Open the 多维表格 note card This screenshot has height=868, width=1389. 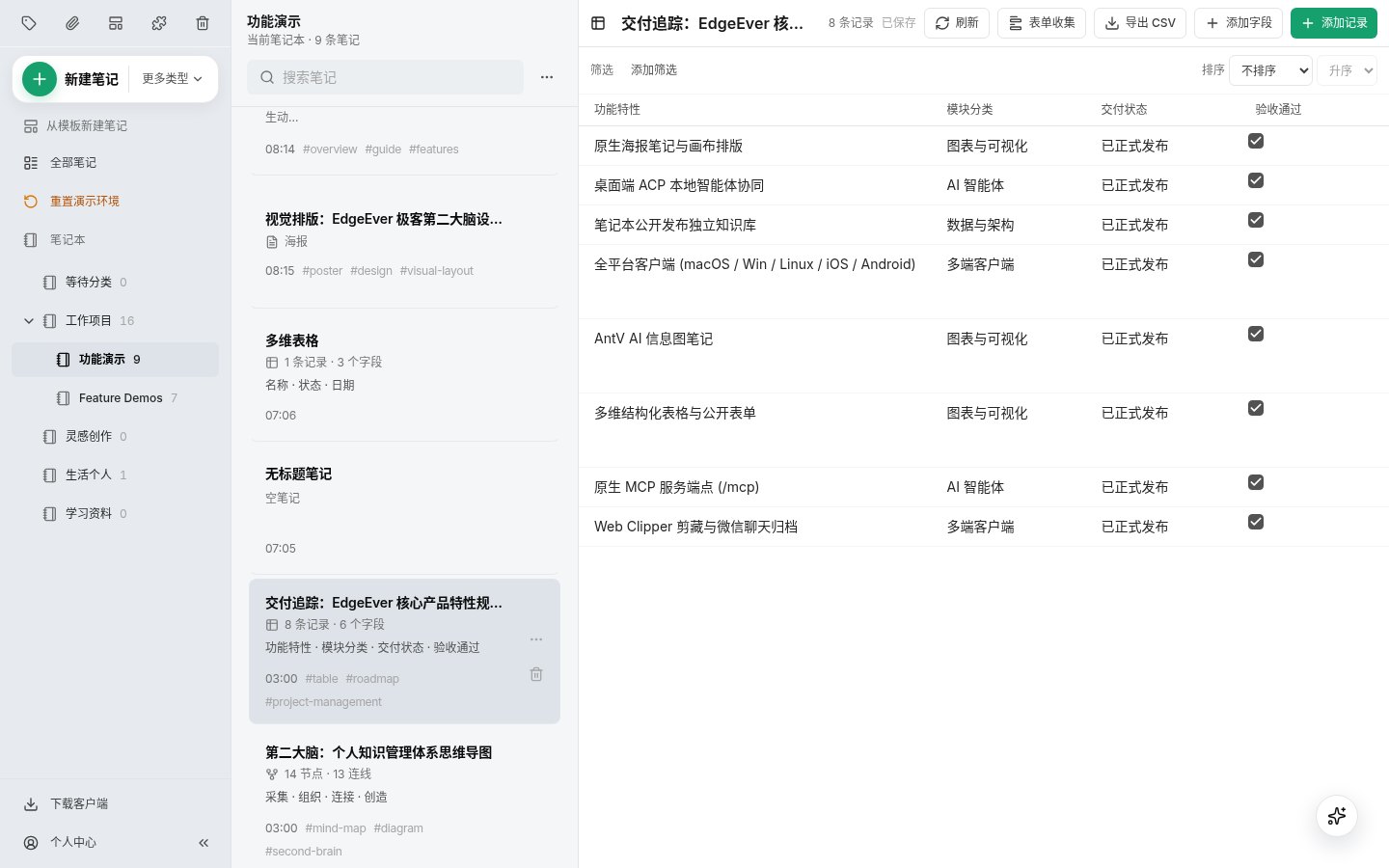pos(404,377)
